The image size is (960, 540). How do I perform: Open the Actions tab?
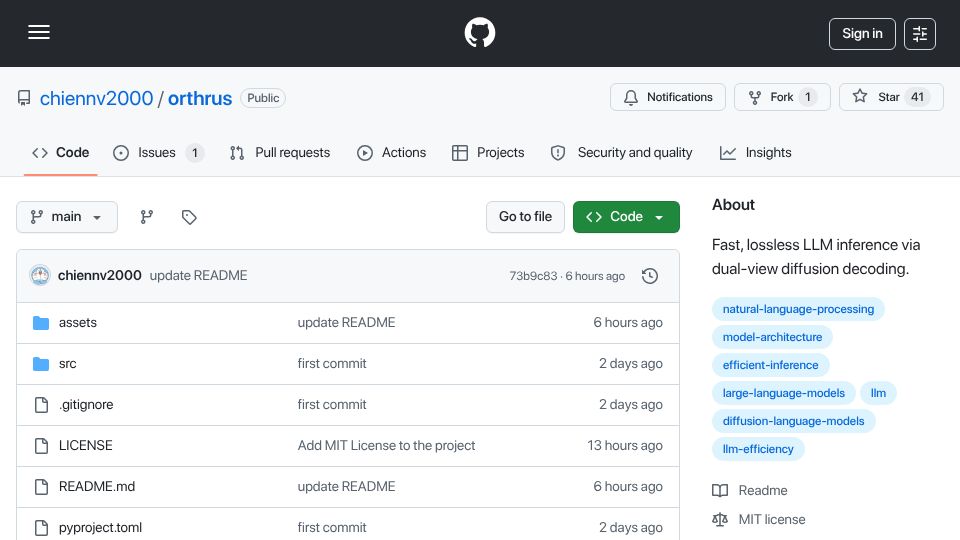pyautogui.click(x=391, y=152)
